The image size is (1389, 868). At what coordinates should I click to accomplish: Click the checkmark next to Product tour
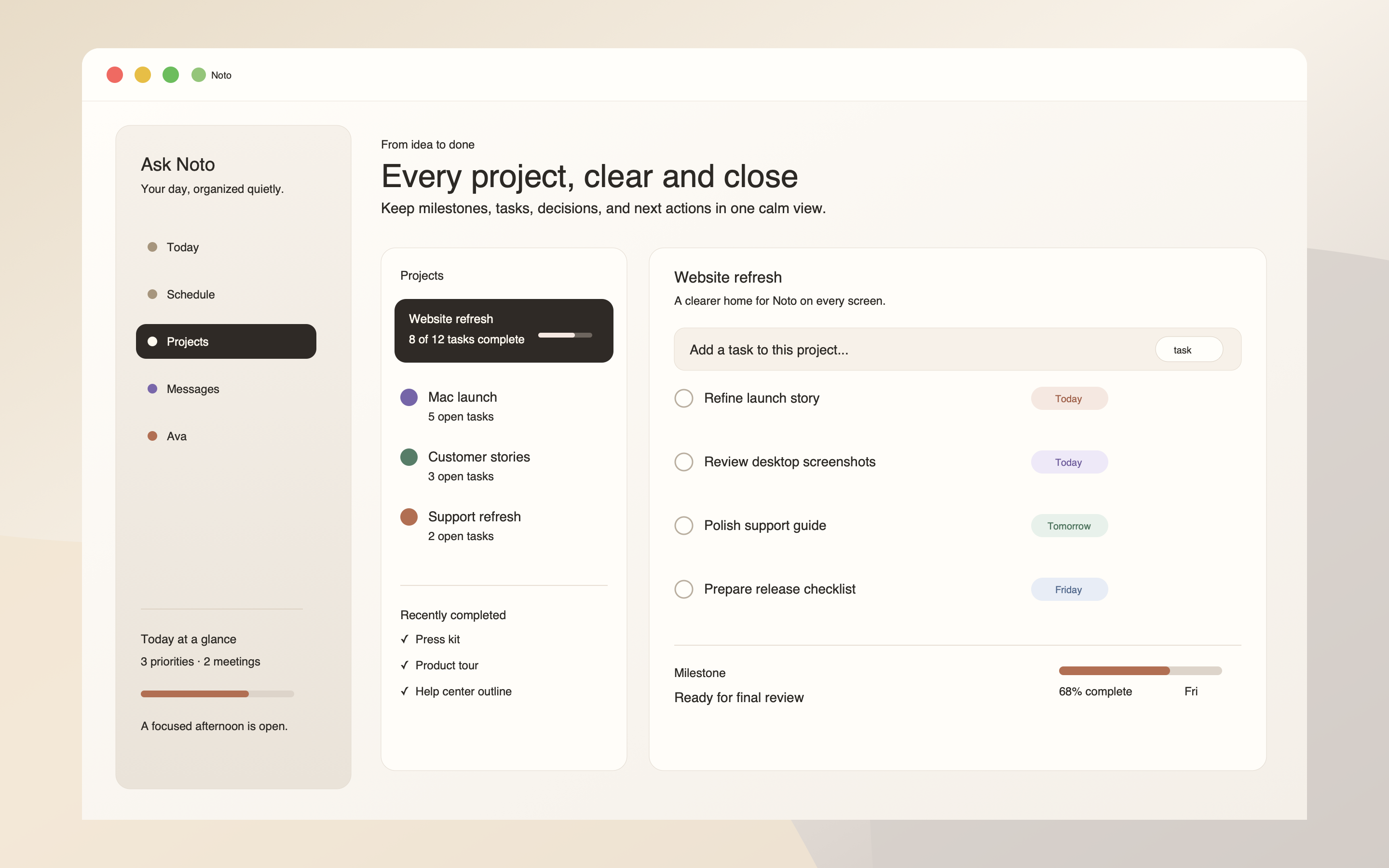coord(405,665)
